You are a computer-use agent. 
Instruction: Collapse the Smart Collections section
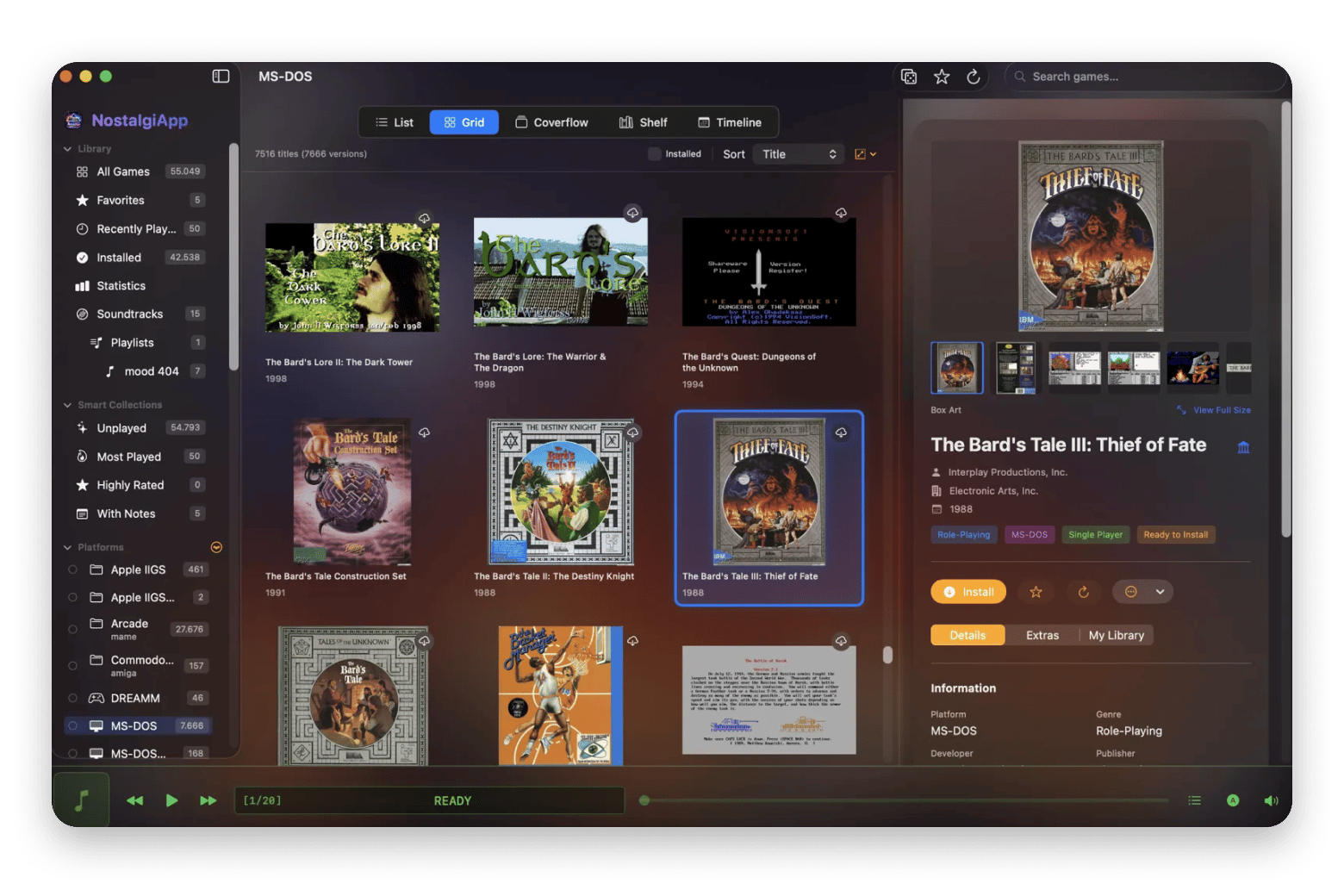tap(67, 405)
